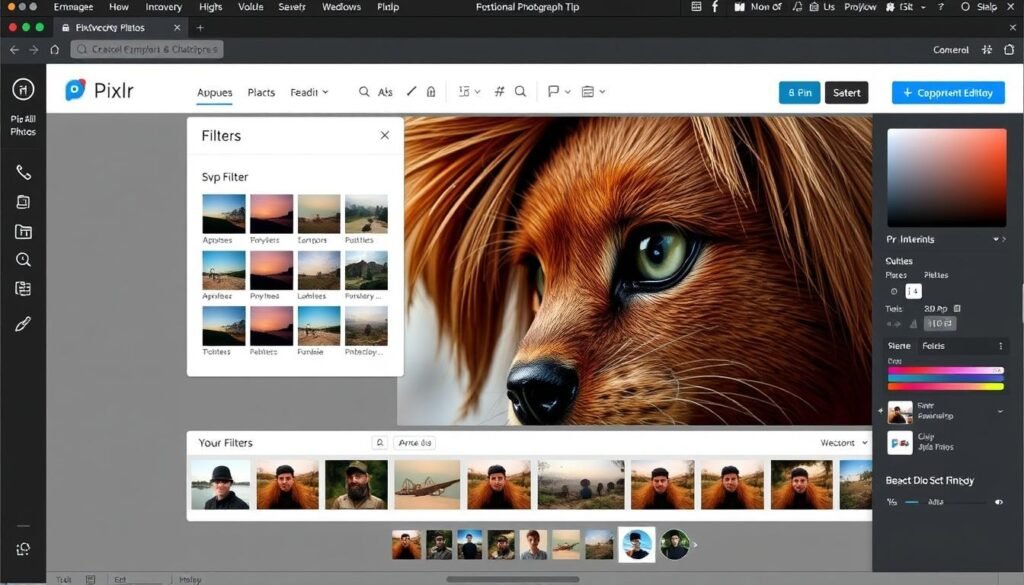
Task: Click the phone icon in left sidebar
Action: [23, 172]
